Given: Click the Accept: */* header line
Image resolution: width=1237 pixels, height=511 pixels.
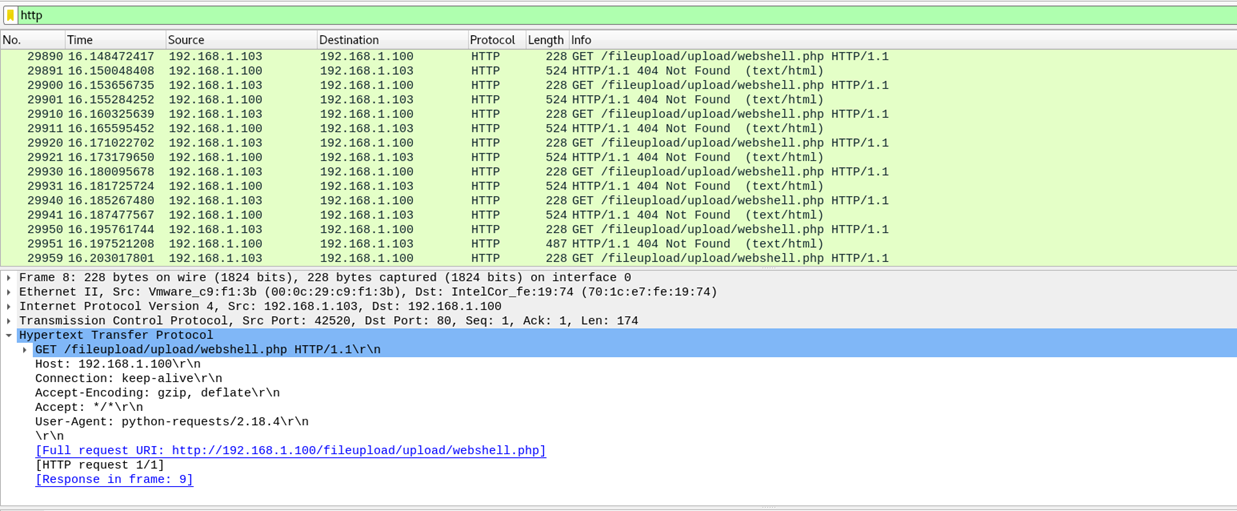Looking at the screenshot, I should 89,408.
